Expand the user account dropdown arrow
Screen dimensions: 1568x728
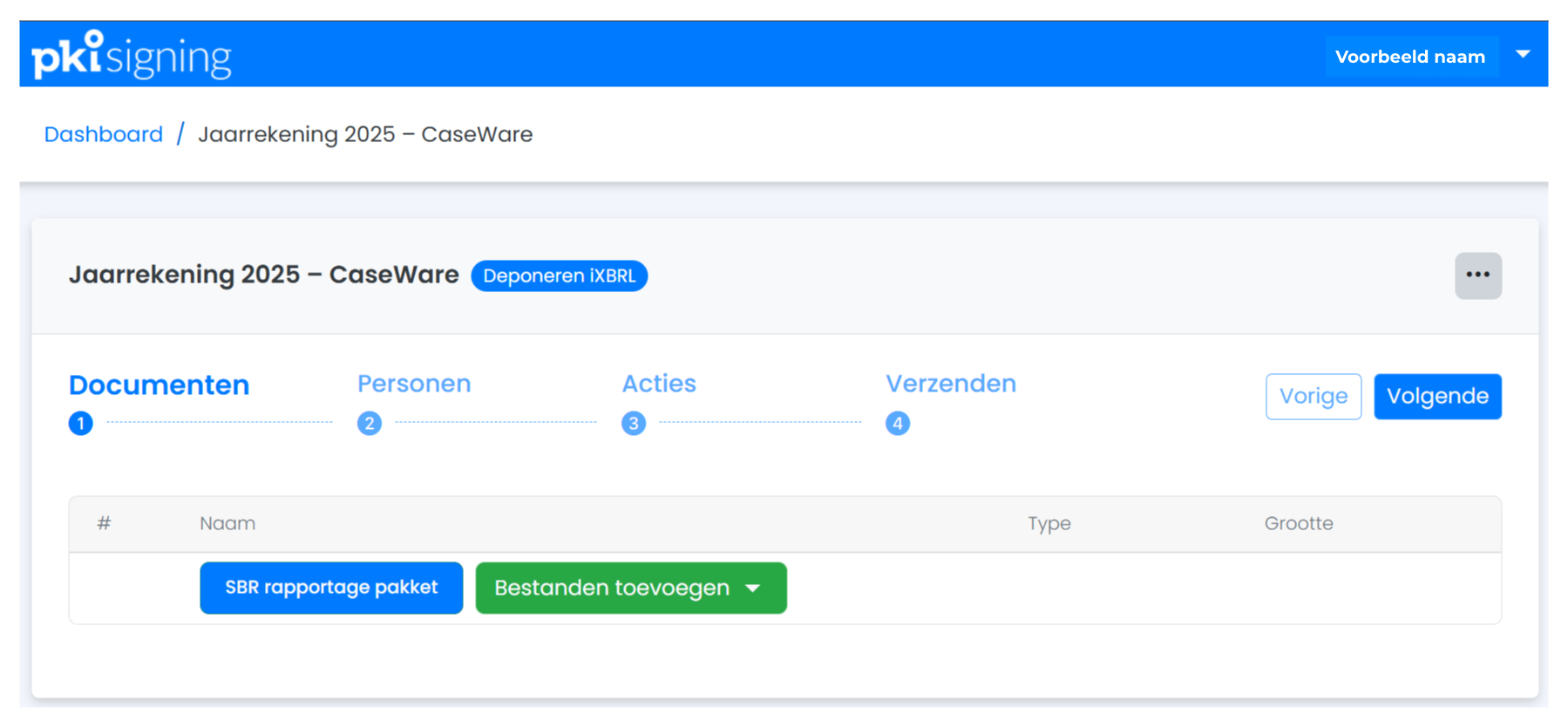[x=1523, y=55]
